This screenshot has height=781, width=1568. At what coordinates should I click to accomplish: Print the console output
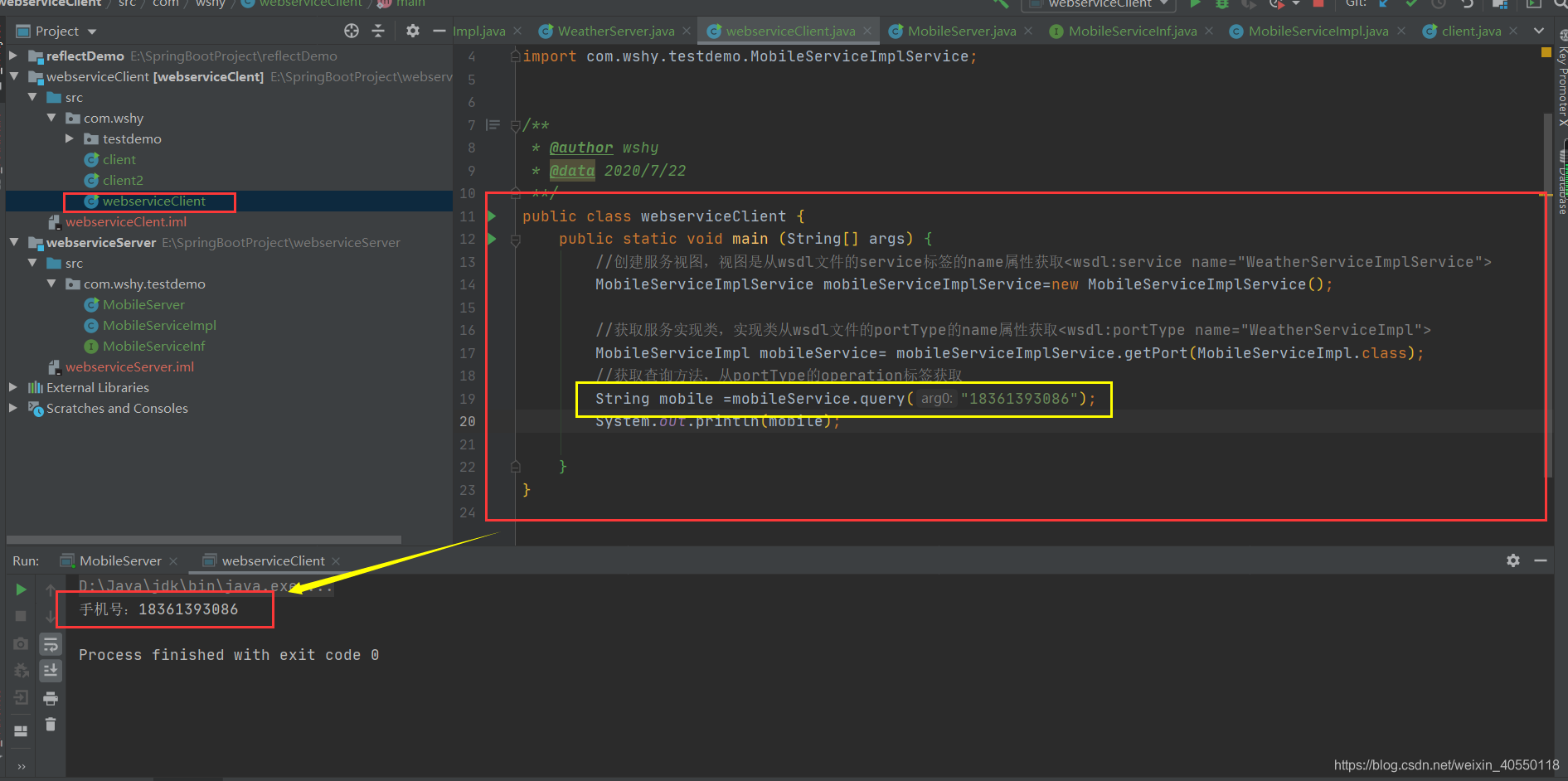tap(51, 698)
